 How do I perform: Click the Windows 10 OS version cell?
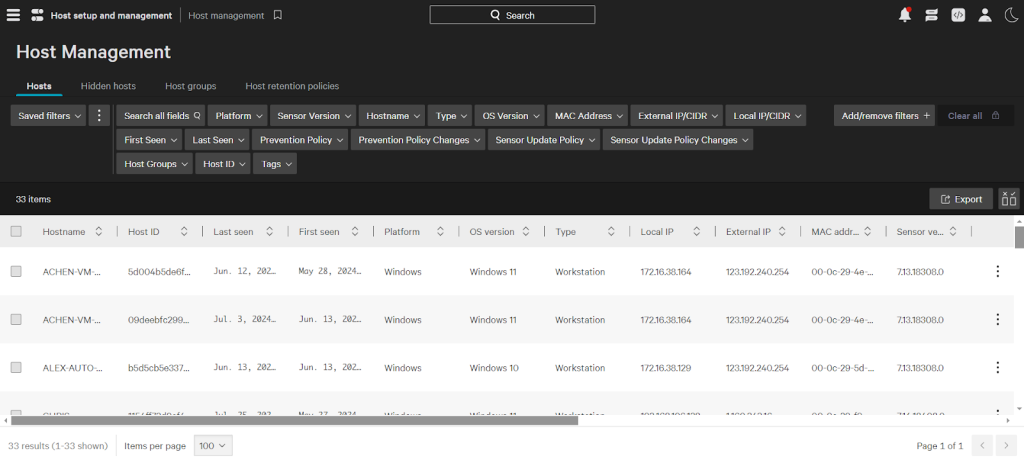pyautogui.click(x=494, y=368)
